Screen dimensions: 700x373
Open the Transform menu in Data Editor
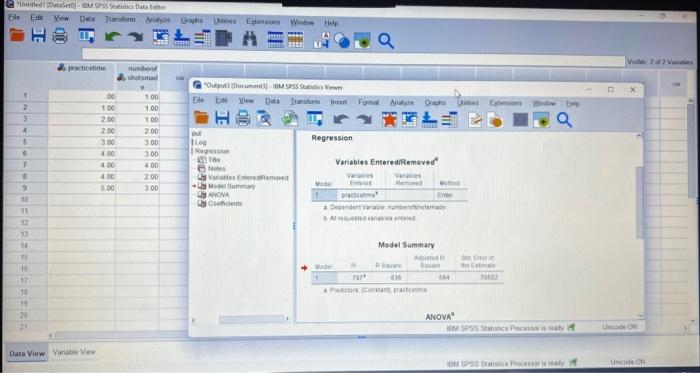[x=120, y=19]
